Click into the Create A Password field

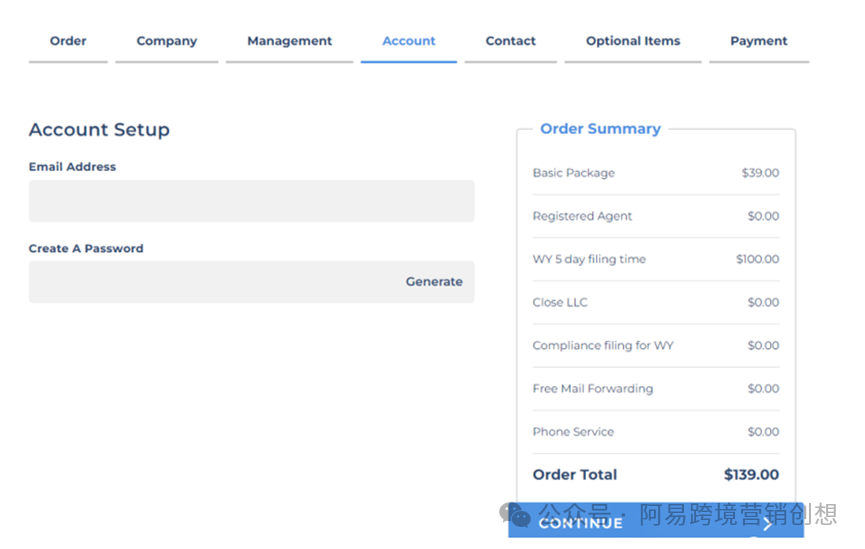pyautogui.click(x=252, y=282)
